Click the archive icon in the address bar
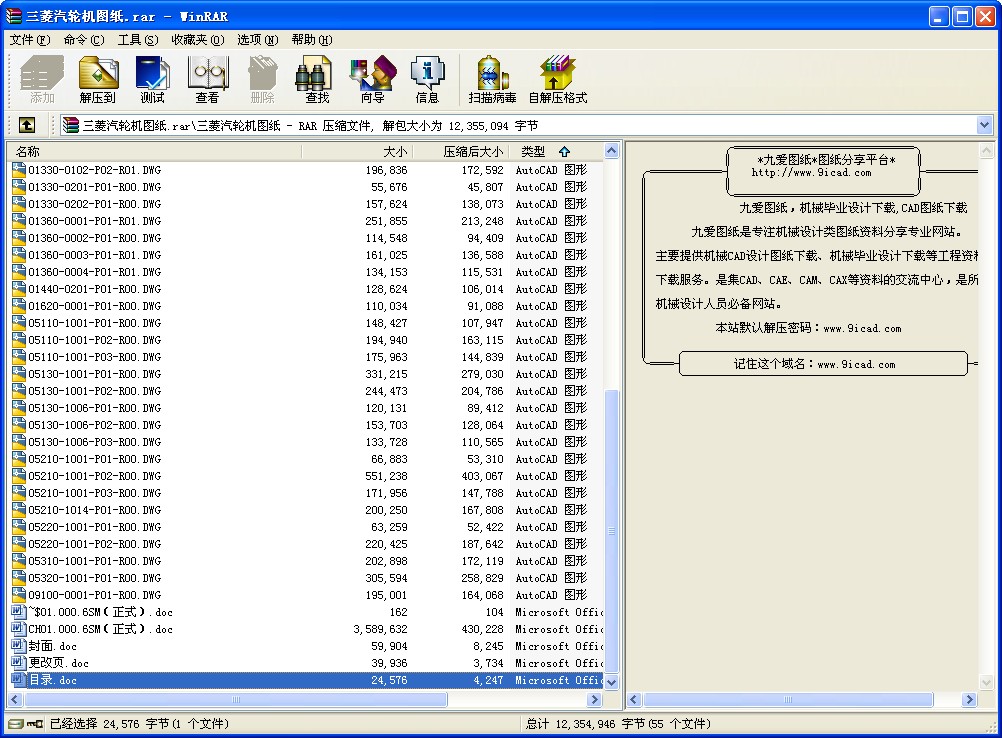This screenshot has height=738, width=1002. (x=70, y=125)
